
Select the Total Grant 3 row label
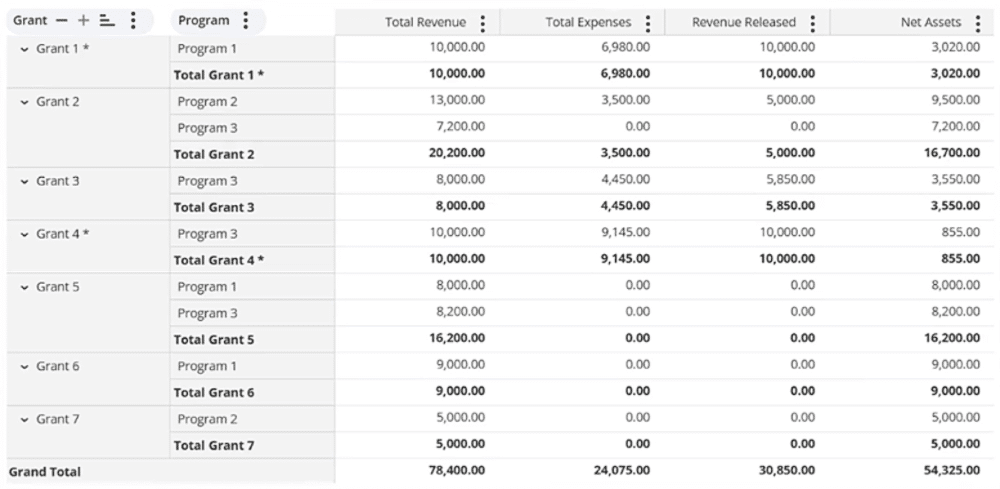point(214,207)
